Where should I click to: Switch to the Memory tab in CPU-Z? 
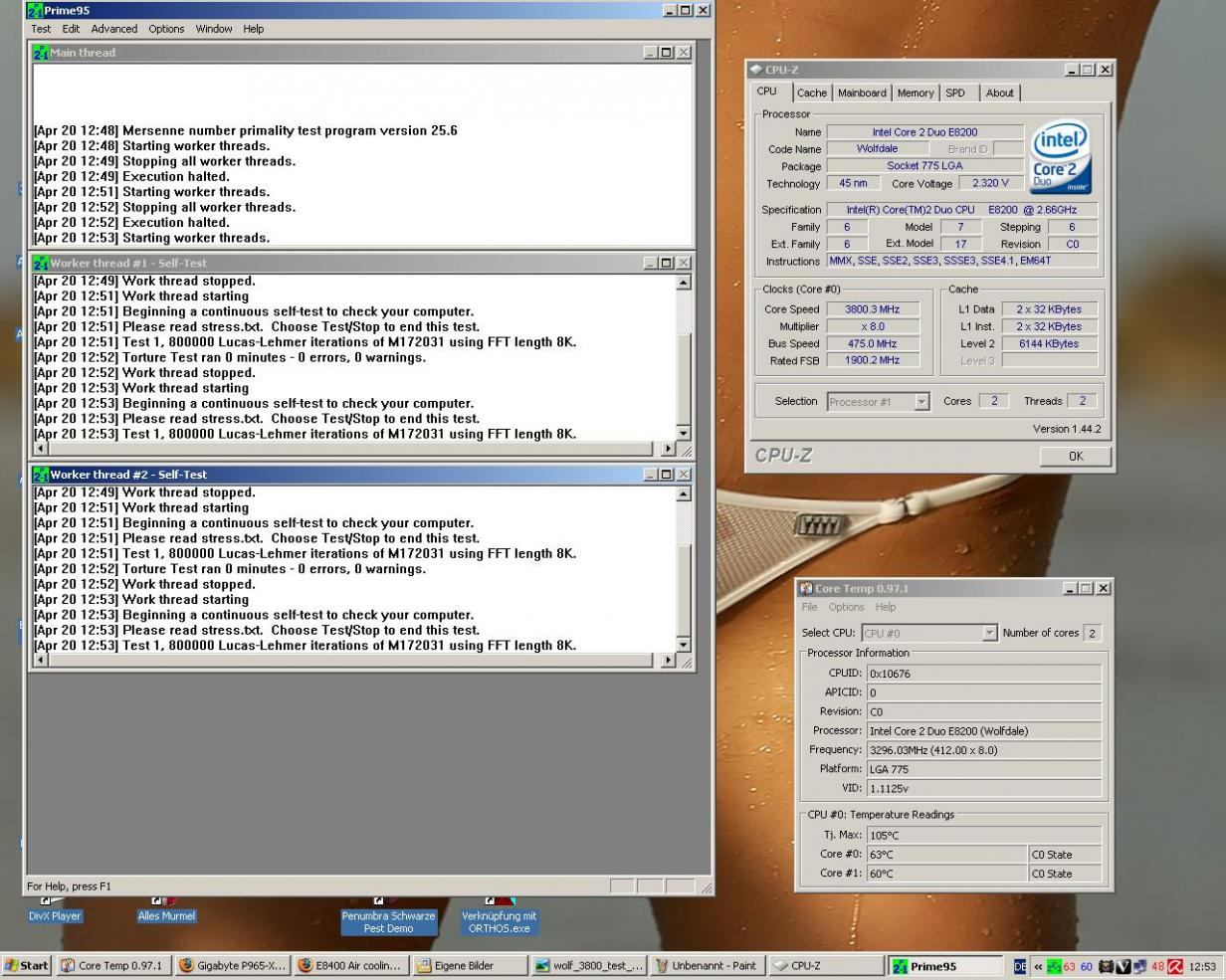click(916, 93)
